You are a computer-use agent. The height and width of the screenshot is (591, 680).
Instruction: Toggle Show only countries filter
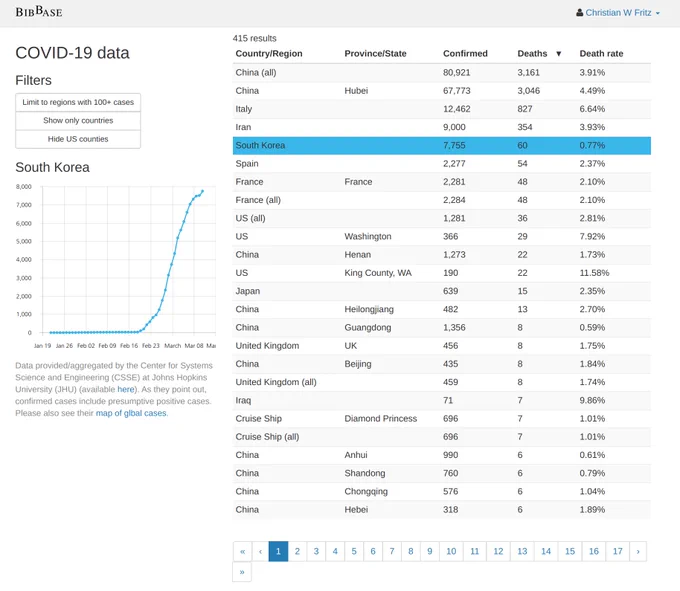[x=78, y=121]
